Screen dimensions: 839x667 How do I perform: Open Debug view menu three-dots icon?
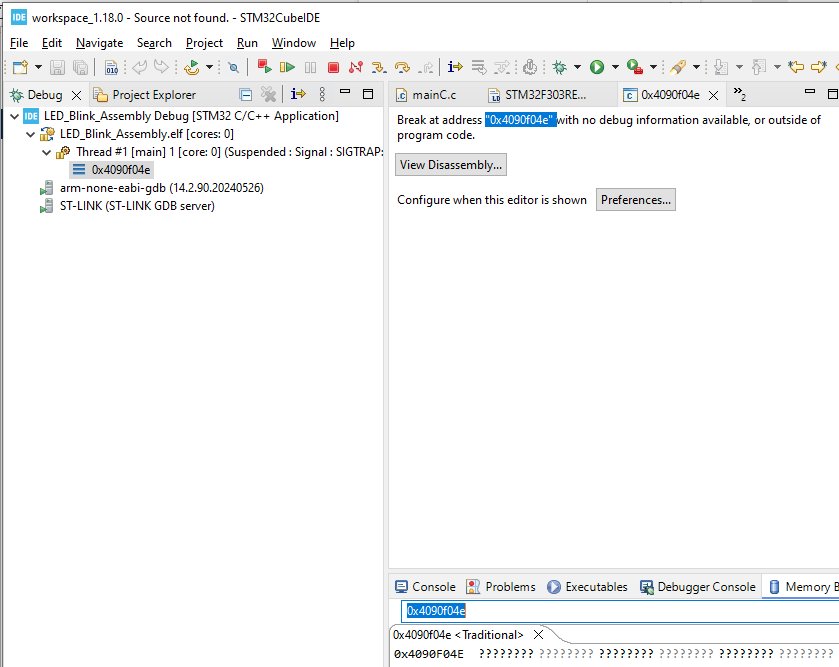tap(322, 94)
